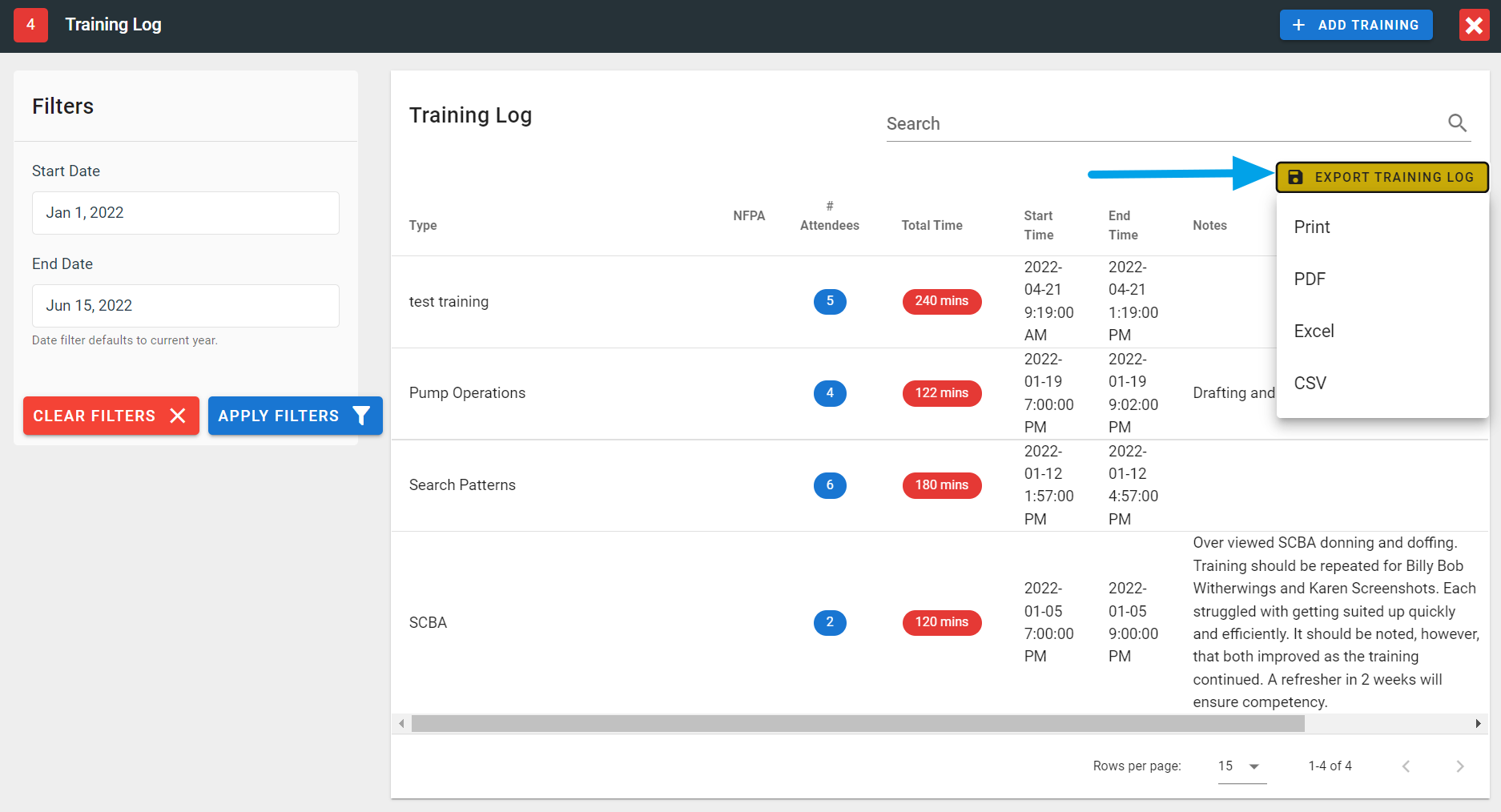The height and width of the screenshot is (812, 1501).
Task: Click attendee count badge for Search Patterns
Action: point(829,485)
